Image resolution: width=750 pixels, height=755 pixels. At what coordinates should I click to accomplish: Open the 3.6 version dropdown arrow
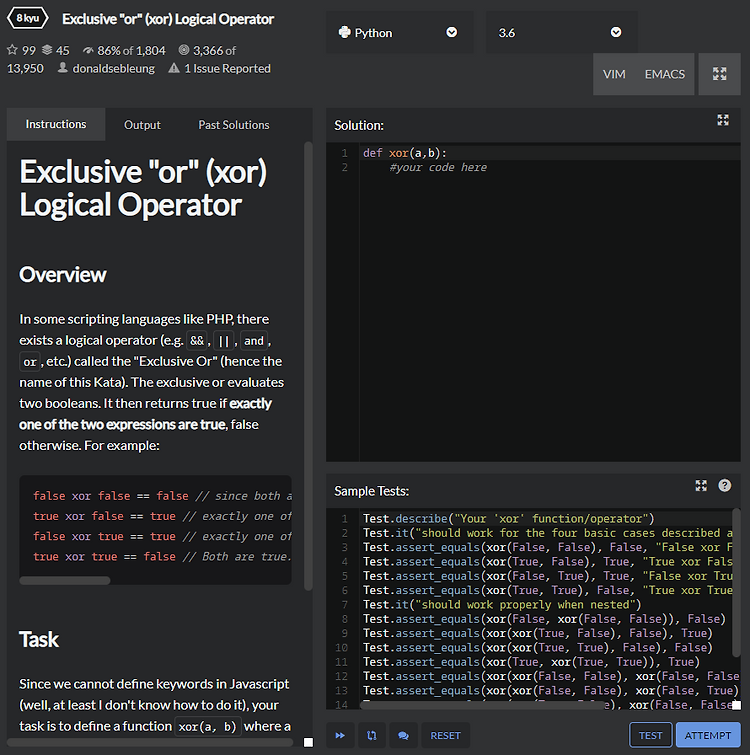point(616,32)
